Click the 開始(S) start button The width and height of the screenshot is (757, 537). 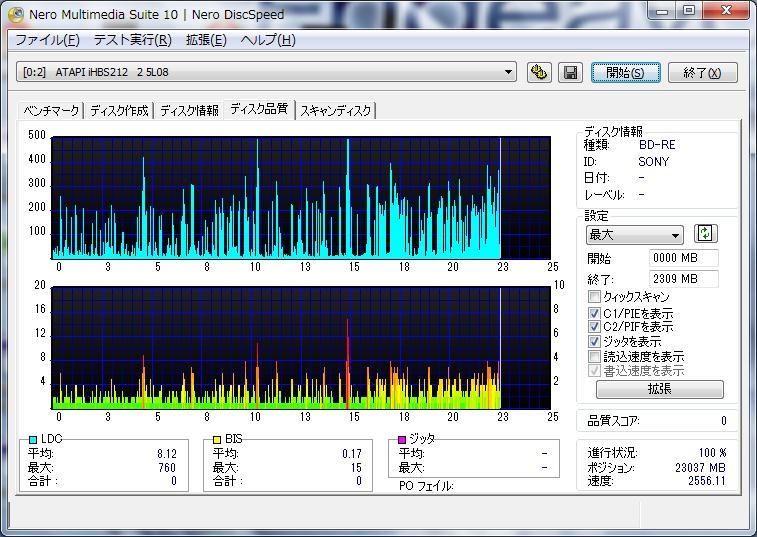pyautogui.click(x=625, y=72)
